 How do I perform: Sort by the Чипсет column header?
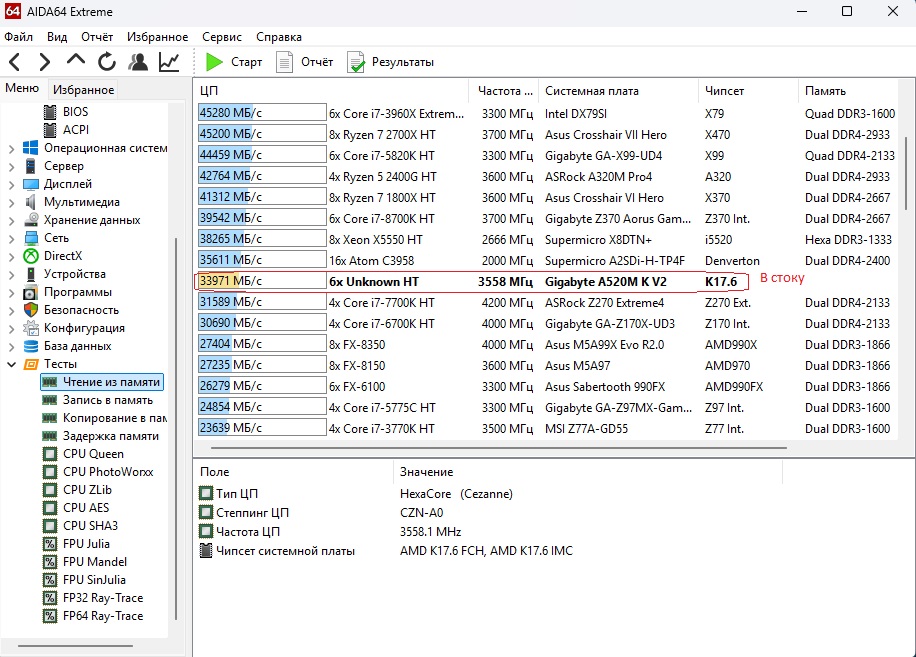[x=748, y=91]
